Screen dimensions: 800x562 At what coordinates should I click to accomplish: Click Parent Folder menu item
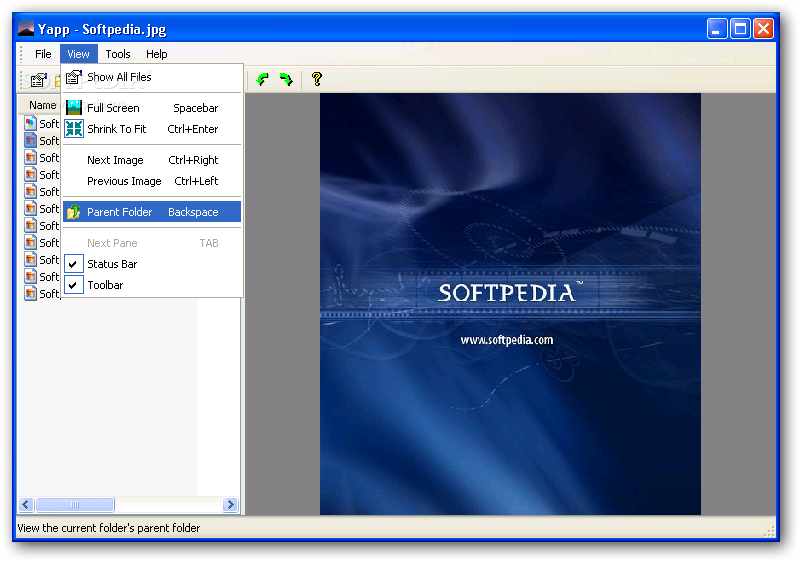[152, 212]
